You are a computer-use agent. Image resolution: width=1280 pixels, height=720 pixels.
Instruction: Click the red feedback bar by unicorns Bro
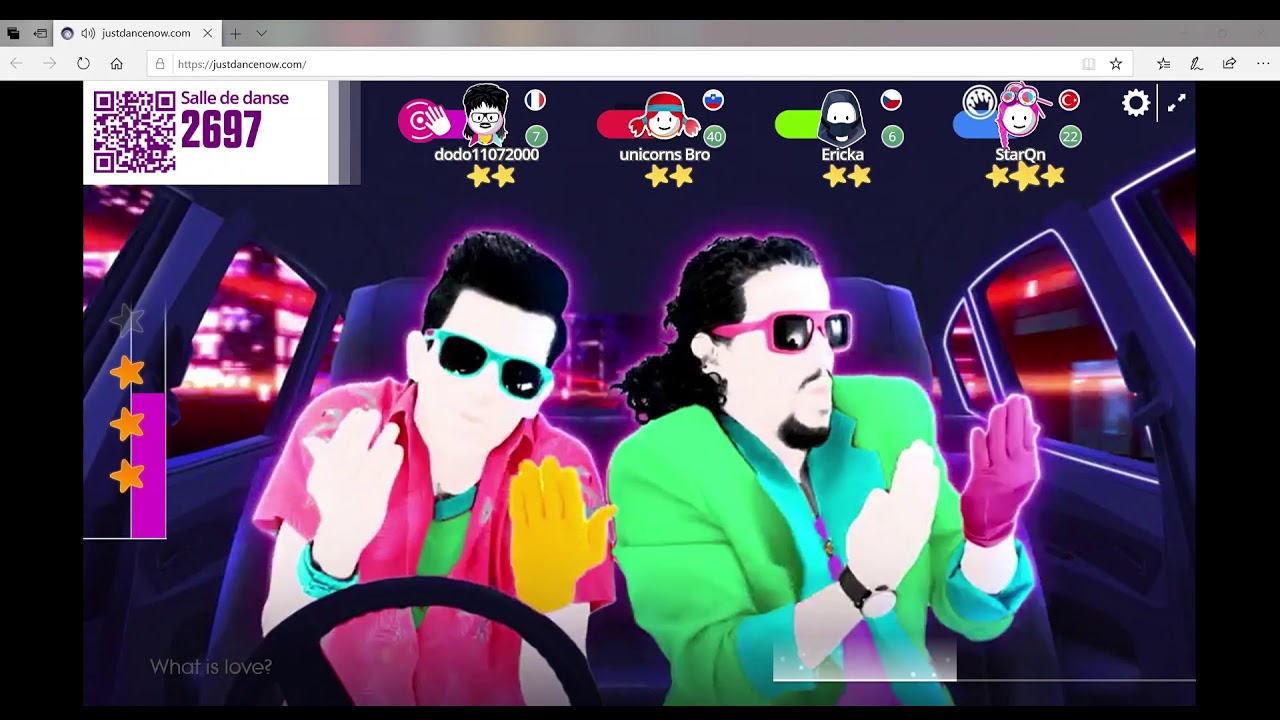pos(620,124)
